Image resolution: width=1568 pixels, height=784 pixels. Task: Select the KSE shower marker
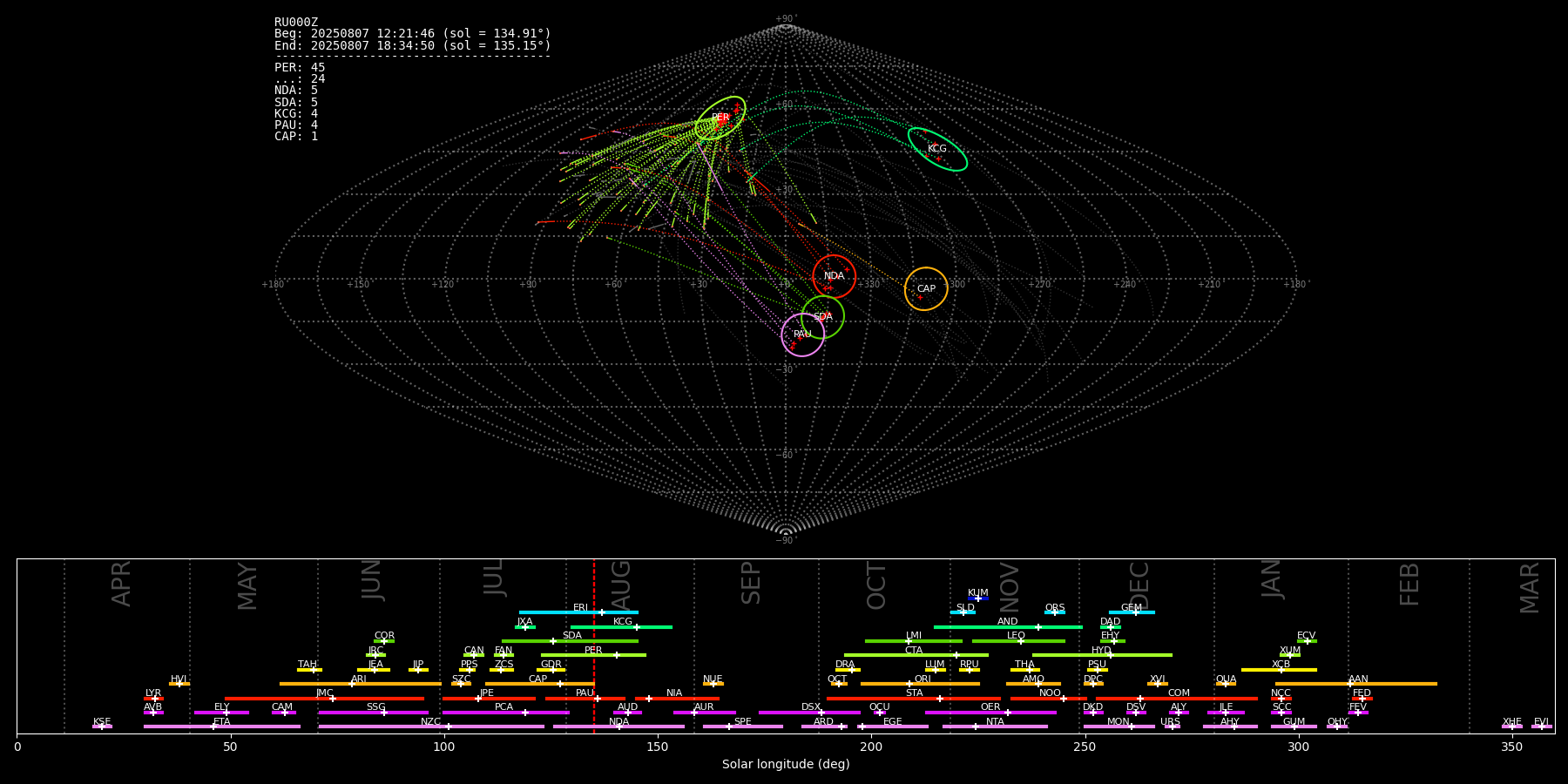(x=102, y=727)
